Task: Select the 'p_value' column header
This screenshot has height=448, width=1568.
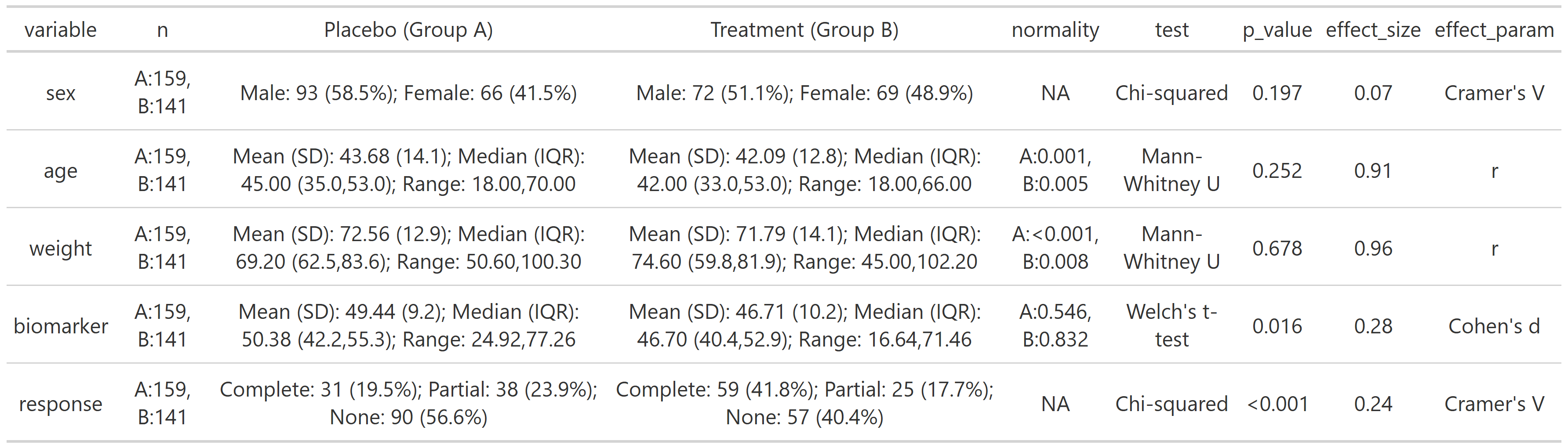Action: [x=1277, y=30]
